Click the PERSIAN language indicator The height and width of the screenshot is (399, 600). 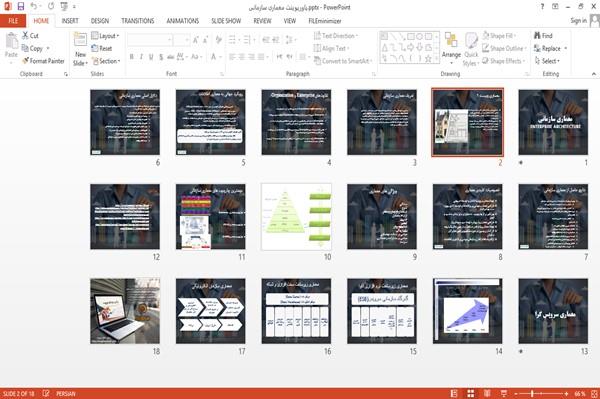click(66, 393)
